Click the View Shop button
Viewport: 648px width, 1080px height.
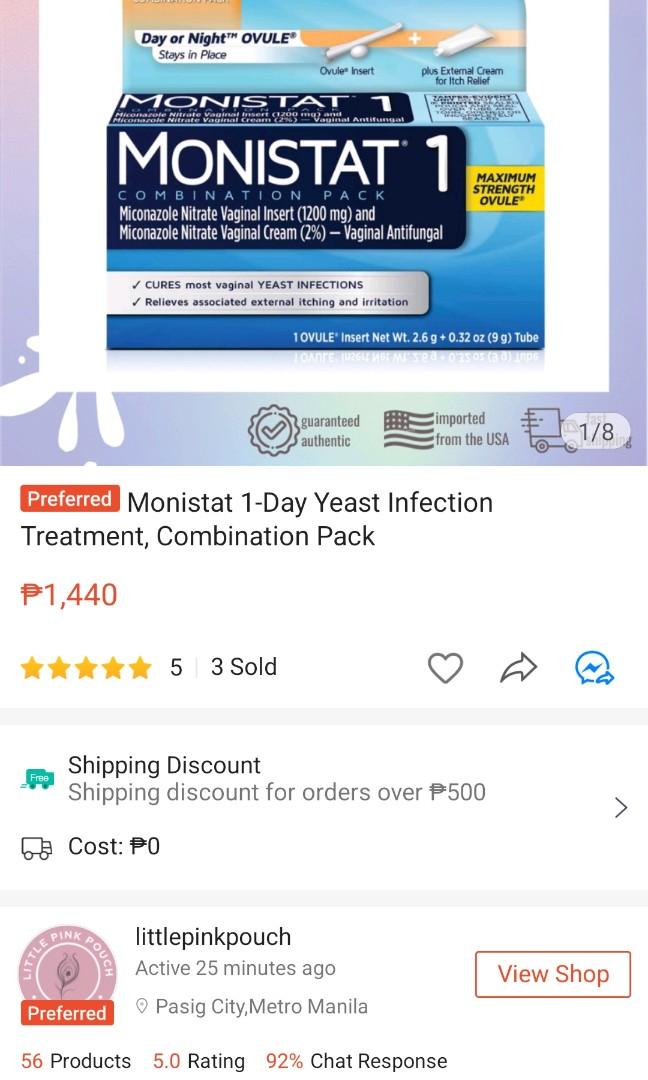553,974
